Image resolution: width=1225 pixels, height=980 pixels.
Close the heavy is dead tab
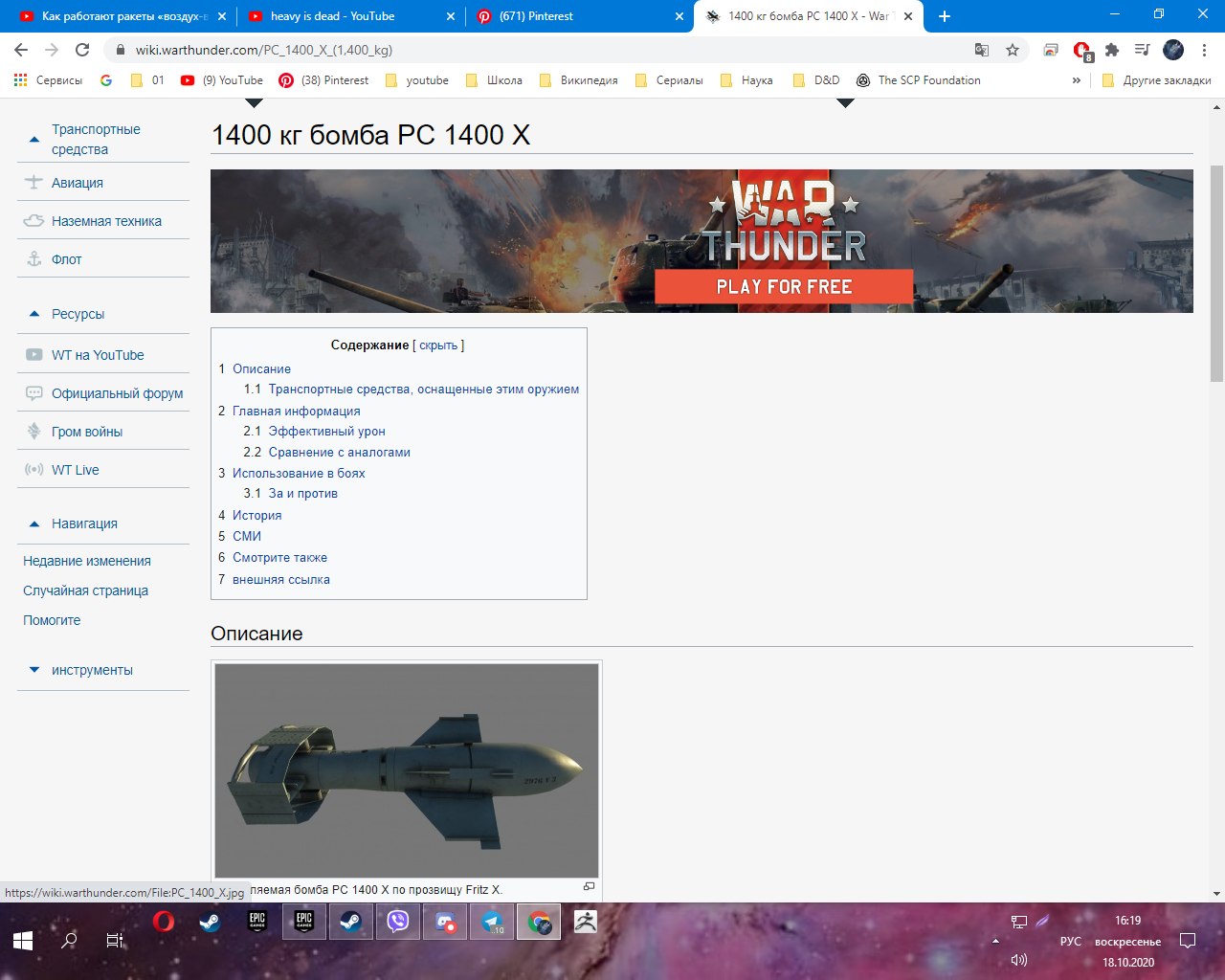[450, 16]
